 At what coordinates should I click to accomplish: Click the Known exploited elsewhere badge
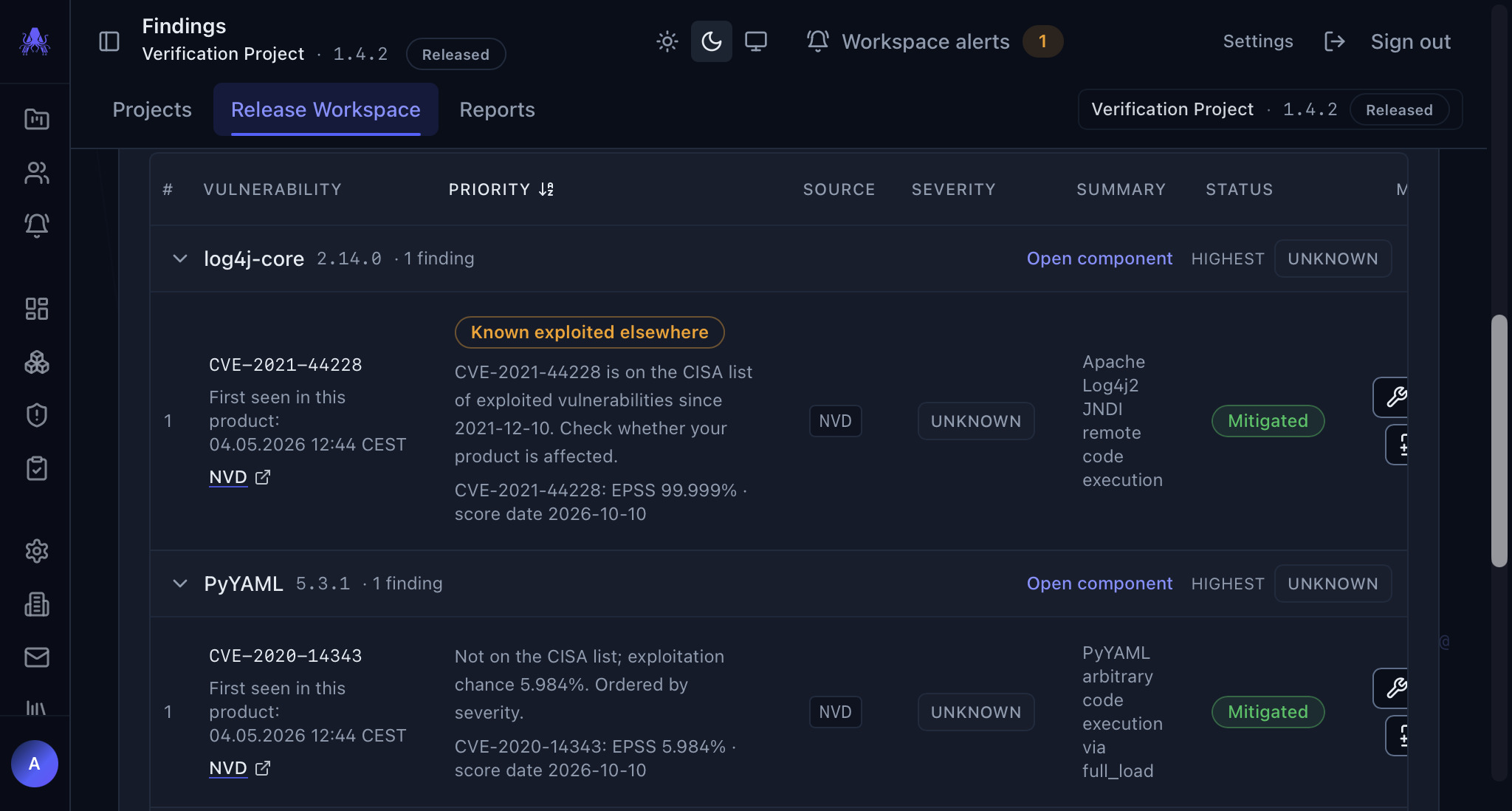589,332
